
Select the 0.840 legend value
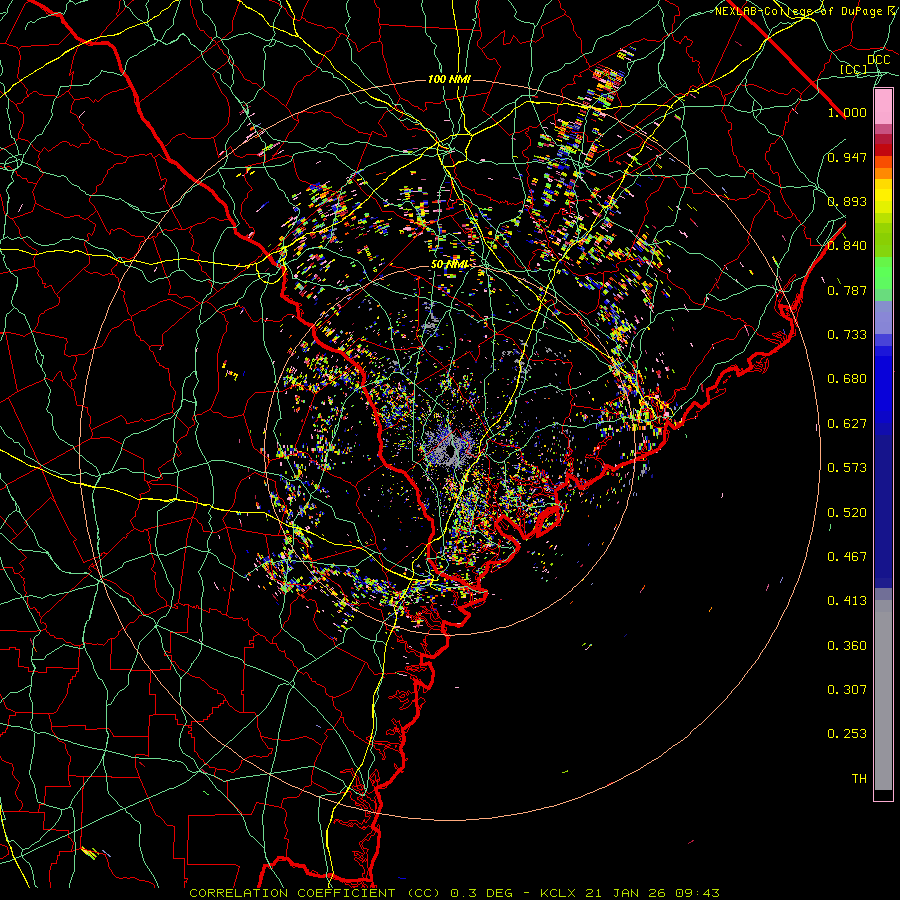[x=847, y=246]
